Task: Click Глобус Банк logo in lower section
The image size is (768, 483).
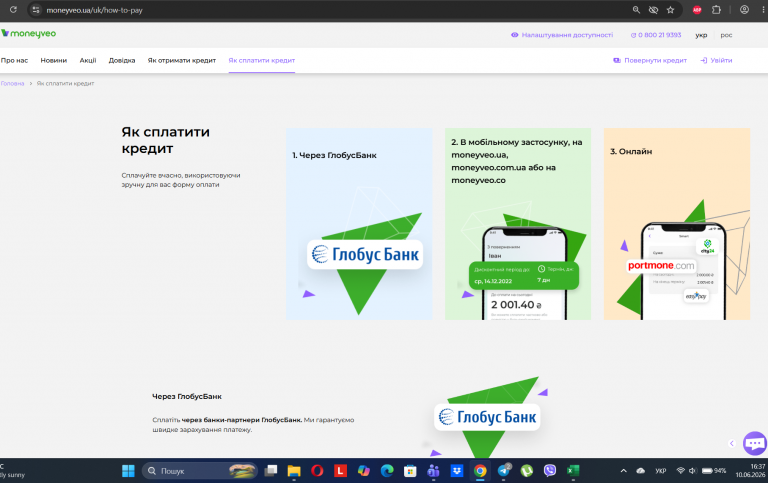Action: pos(487,417)
